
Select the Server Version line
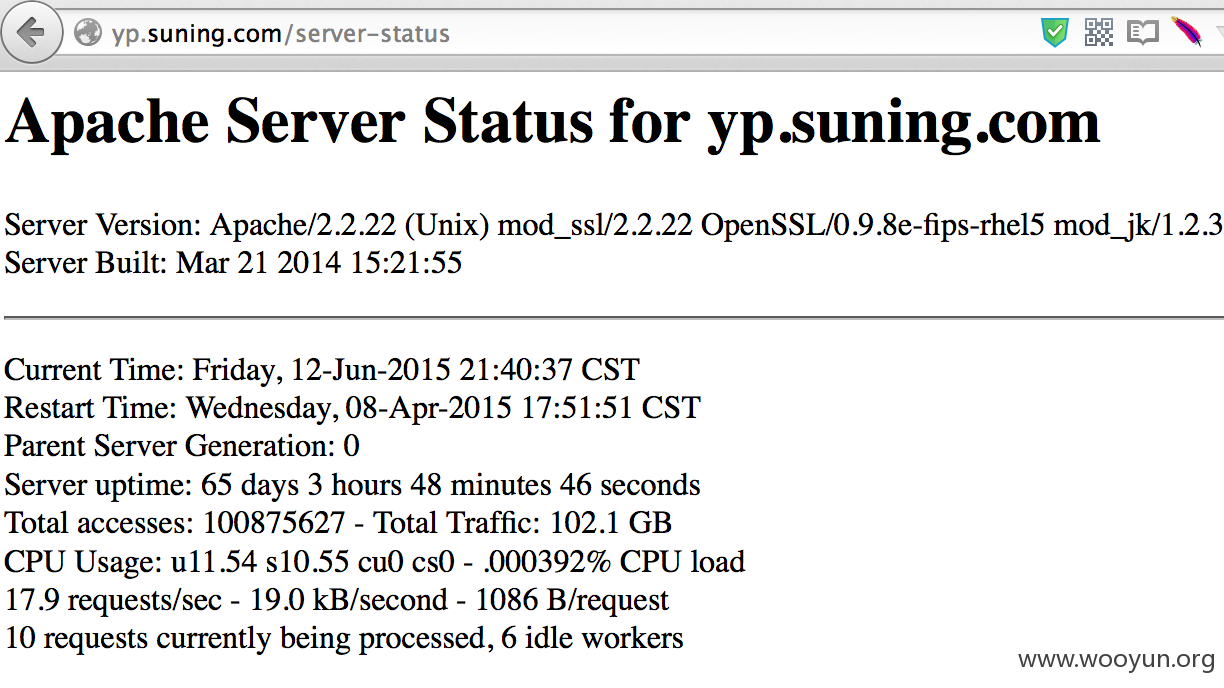click(614, 225)
